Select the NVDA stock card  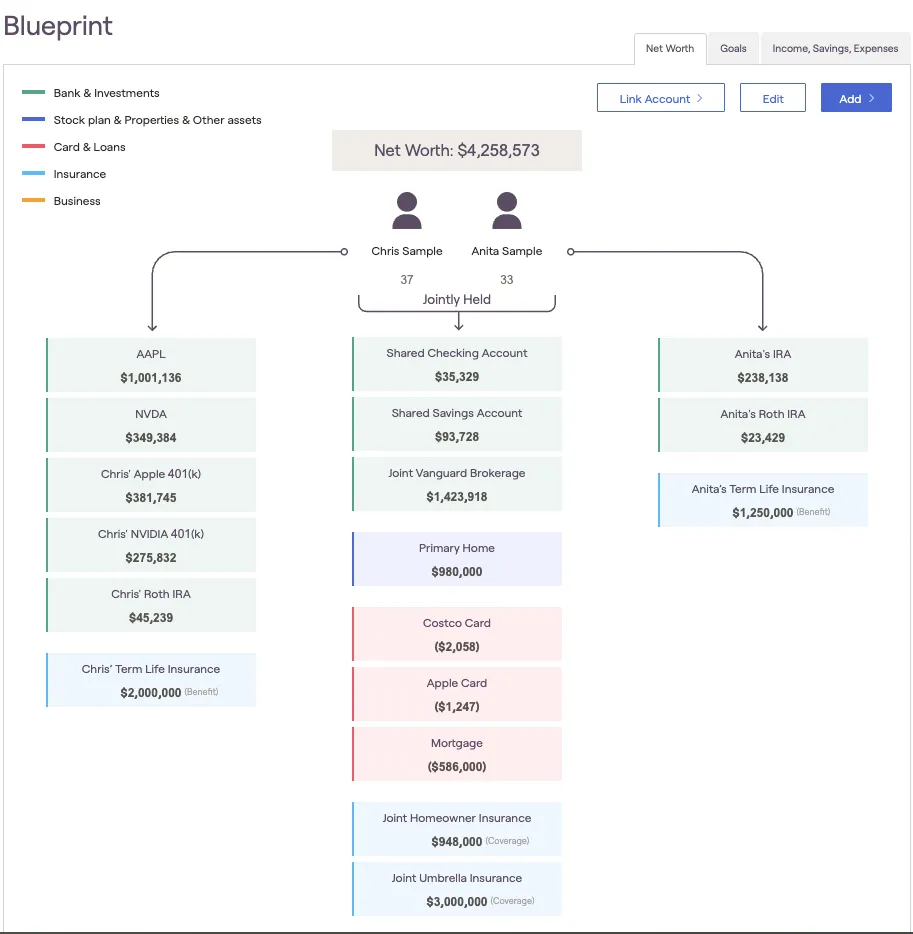click(151, 425)
